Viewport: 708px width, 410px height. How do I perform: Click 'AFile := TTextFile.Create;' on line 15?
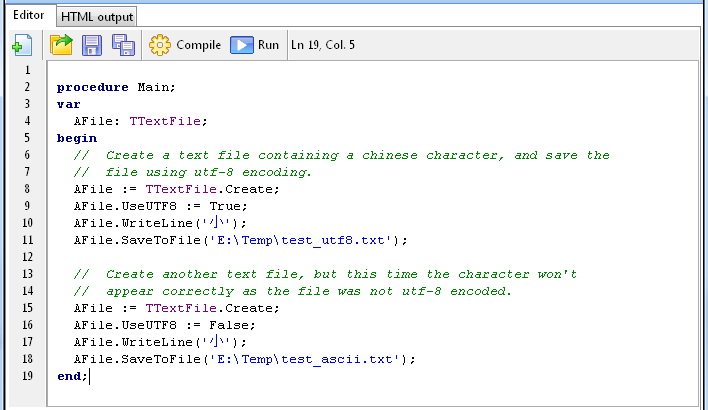(177, 308)
